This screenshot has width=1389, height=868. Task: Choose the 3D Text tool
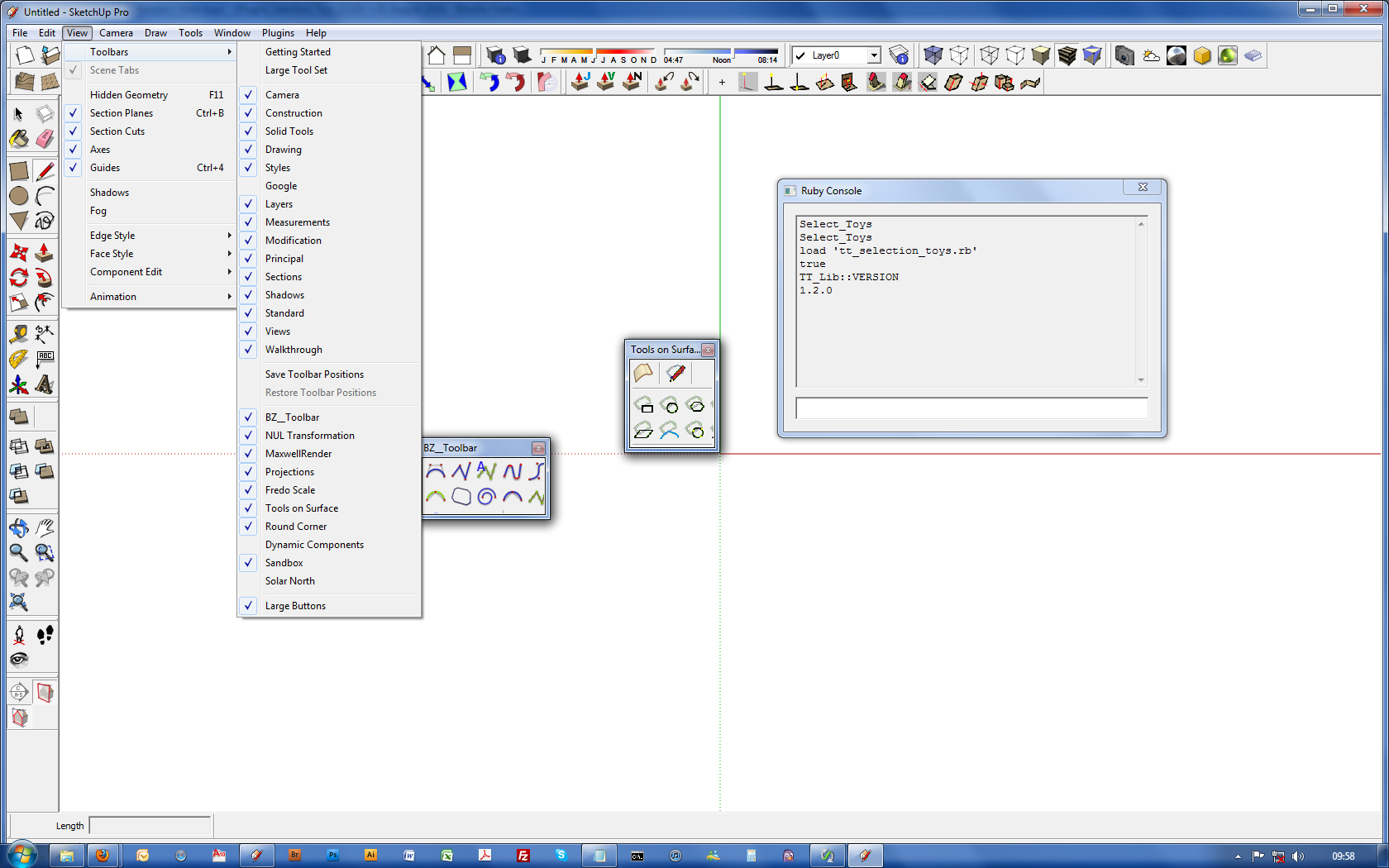[45, 384]
